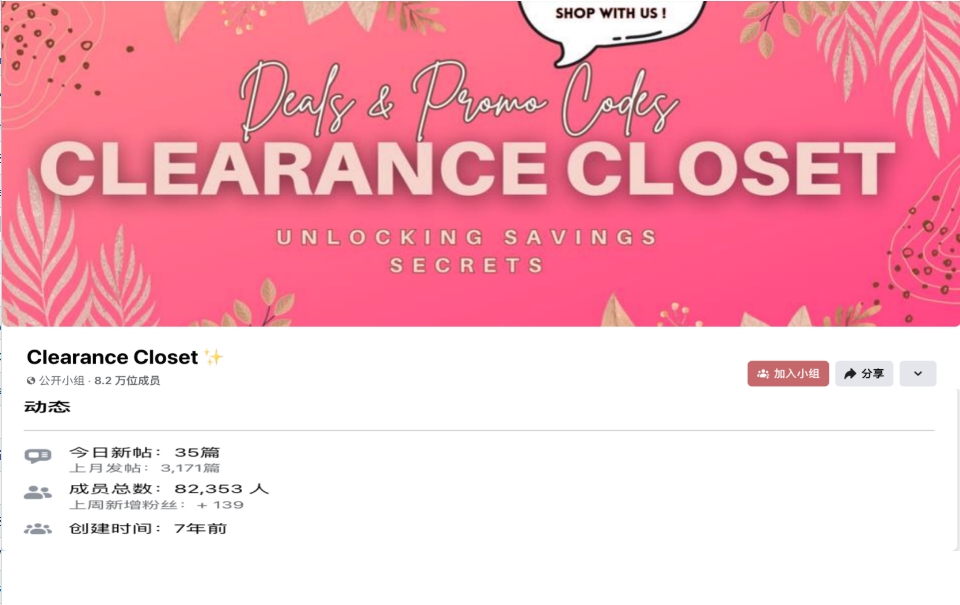Click the 今日新帖: 35篇 stat line
960x605 pixels.
144,453
